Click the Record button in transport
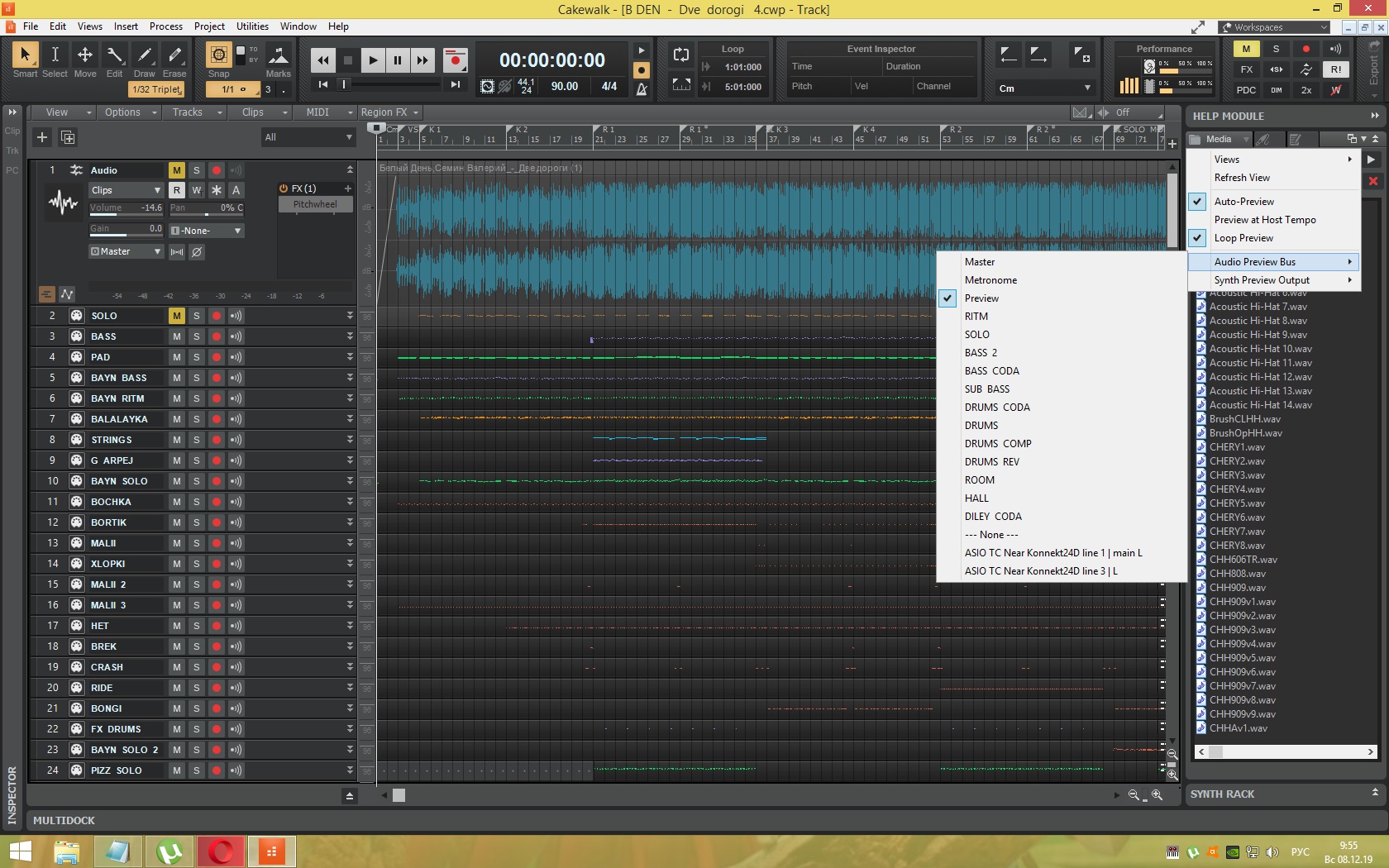 pyautogui.click(x=455, y=60)
